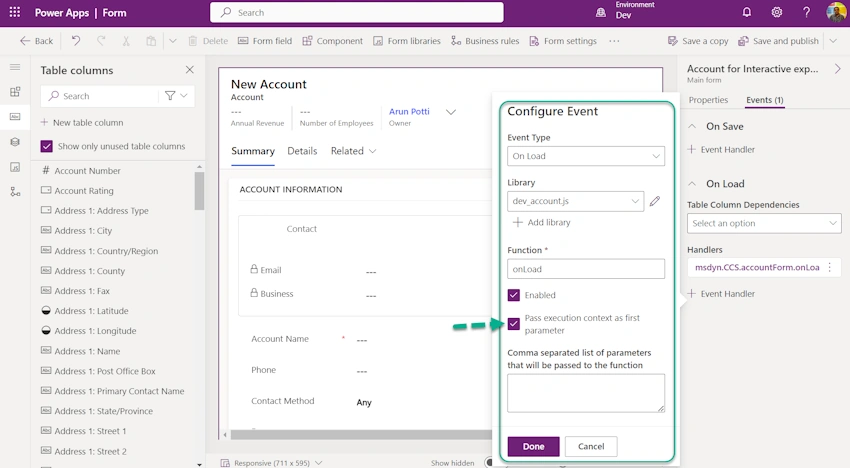This screenshot has width=850, height=468.
Task: Open Form libraries
Action: point(407,41)
